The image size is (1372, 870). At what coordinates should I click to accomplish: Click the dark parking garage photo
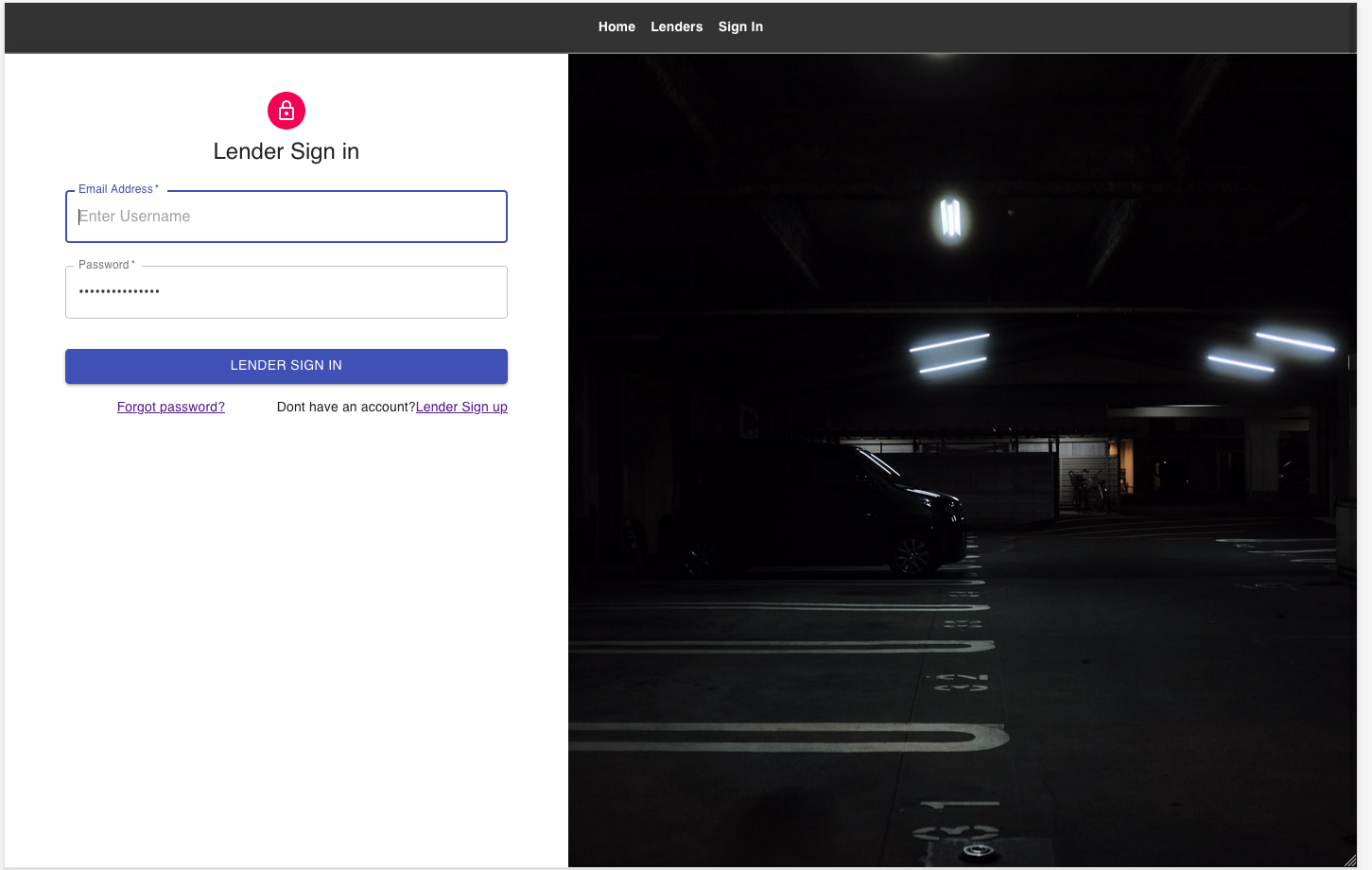[x=963, y=461]
